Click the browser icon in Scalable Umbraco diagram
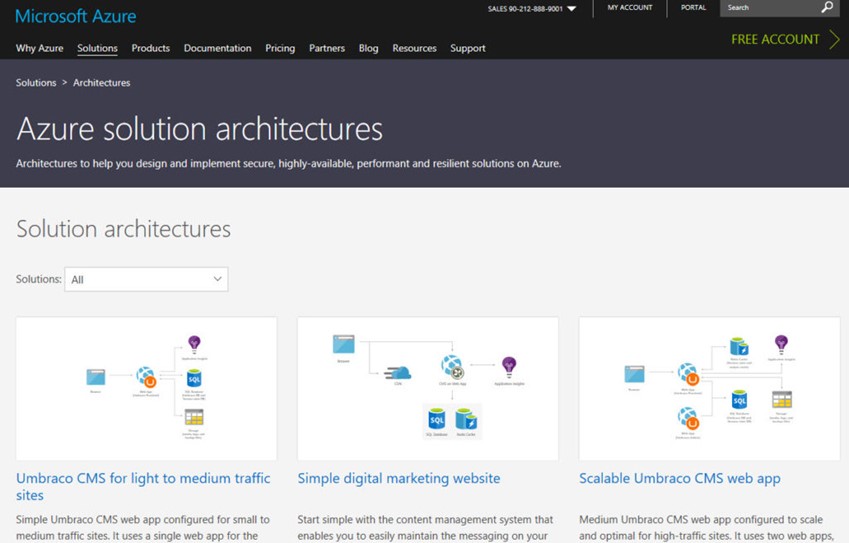849x543 pixels. point(635,374)
